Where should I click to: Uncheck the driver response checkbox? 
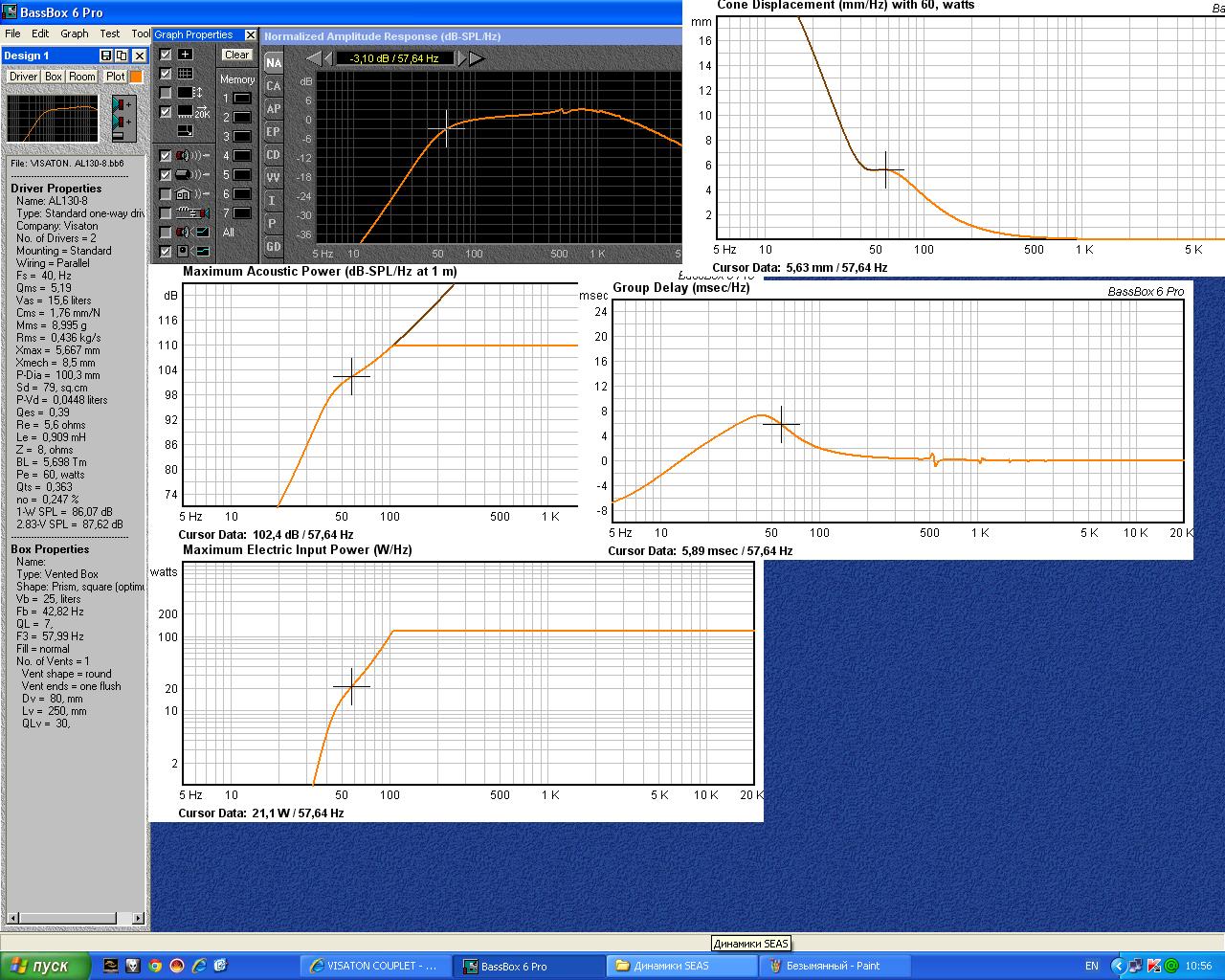point(166,155)
